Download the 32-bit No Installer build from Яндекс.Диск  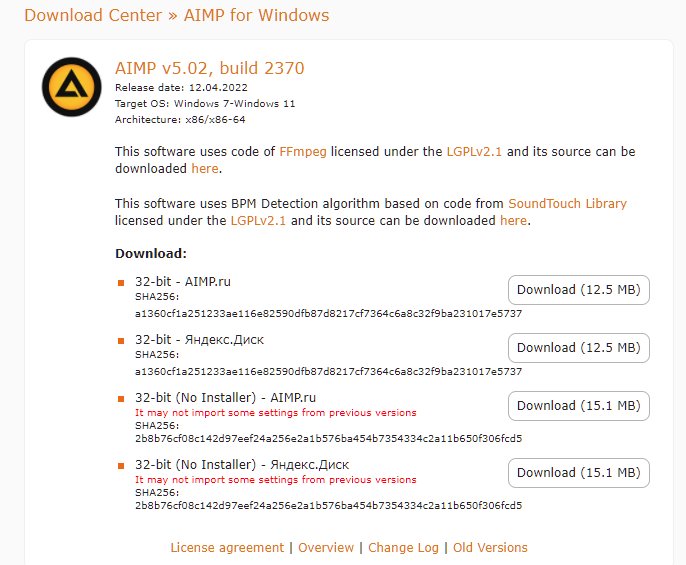(579, 473)
